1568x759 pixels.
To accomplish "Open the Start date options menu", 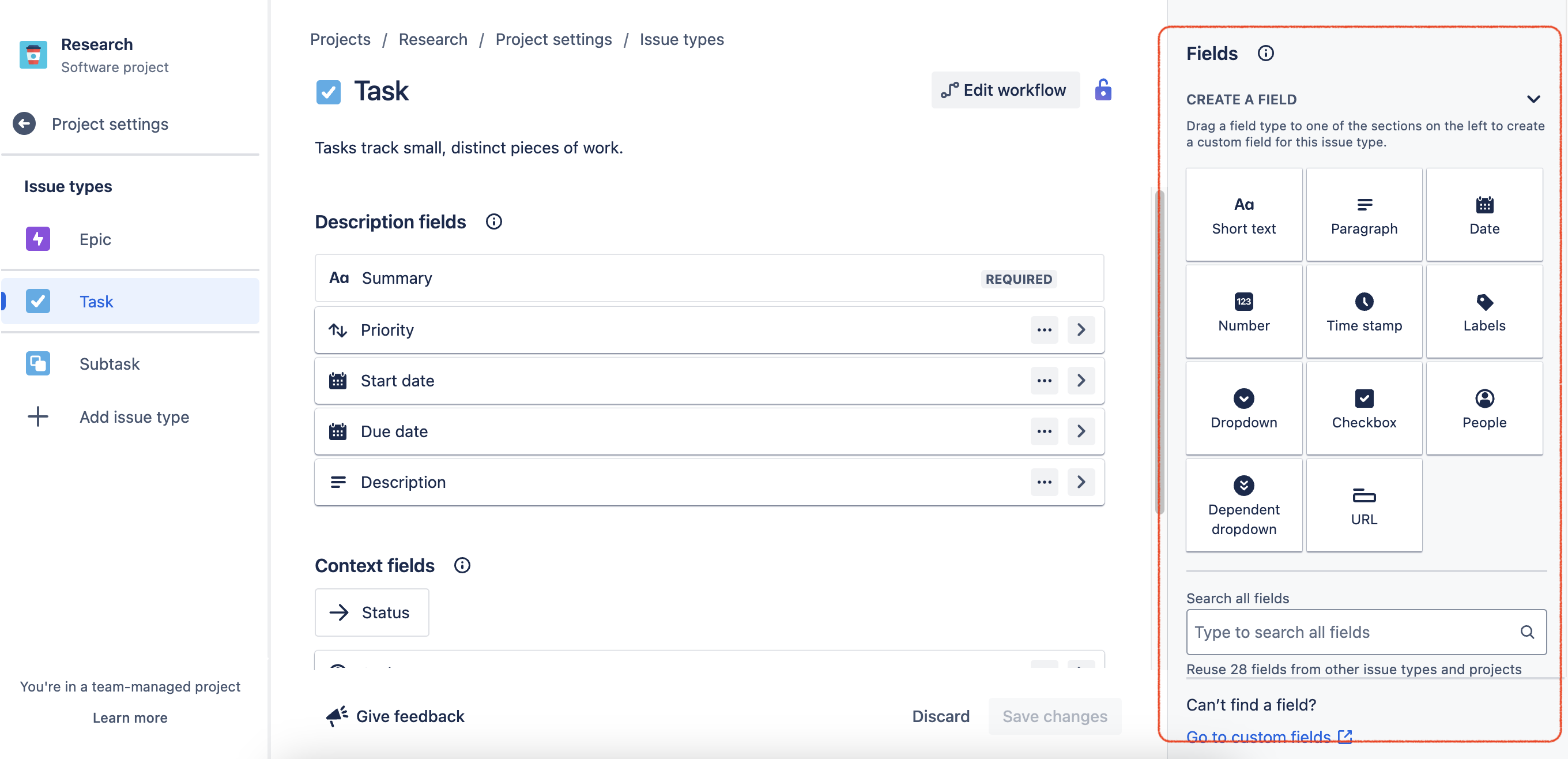I will 1044,380.
